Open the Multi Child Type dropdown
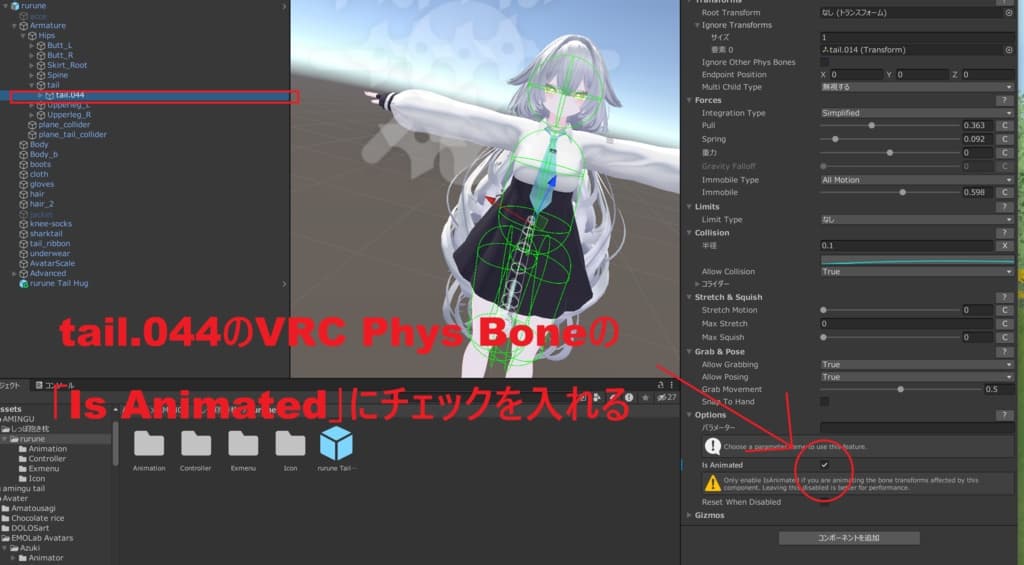 tap(917, 87)
